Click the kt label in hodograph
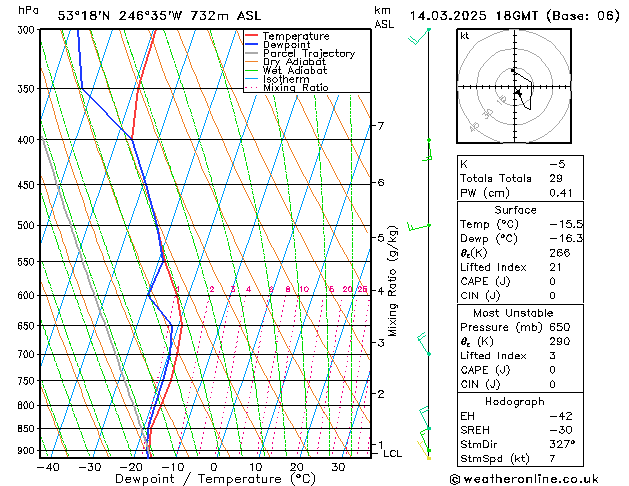This screenshot has height=486, width=629. point(465,36)
